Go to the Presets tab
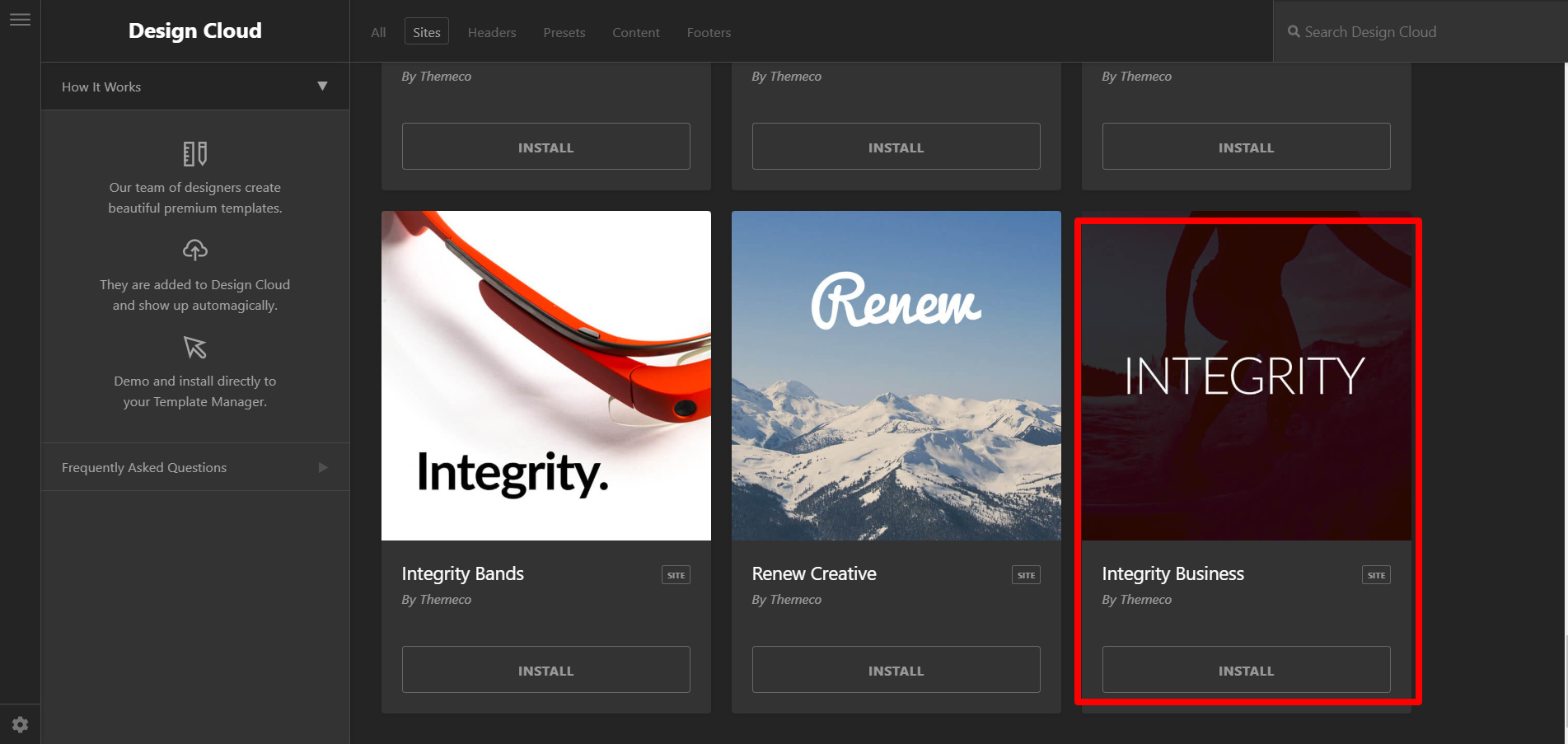 564,32
